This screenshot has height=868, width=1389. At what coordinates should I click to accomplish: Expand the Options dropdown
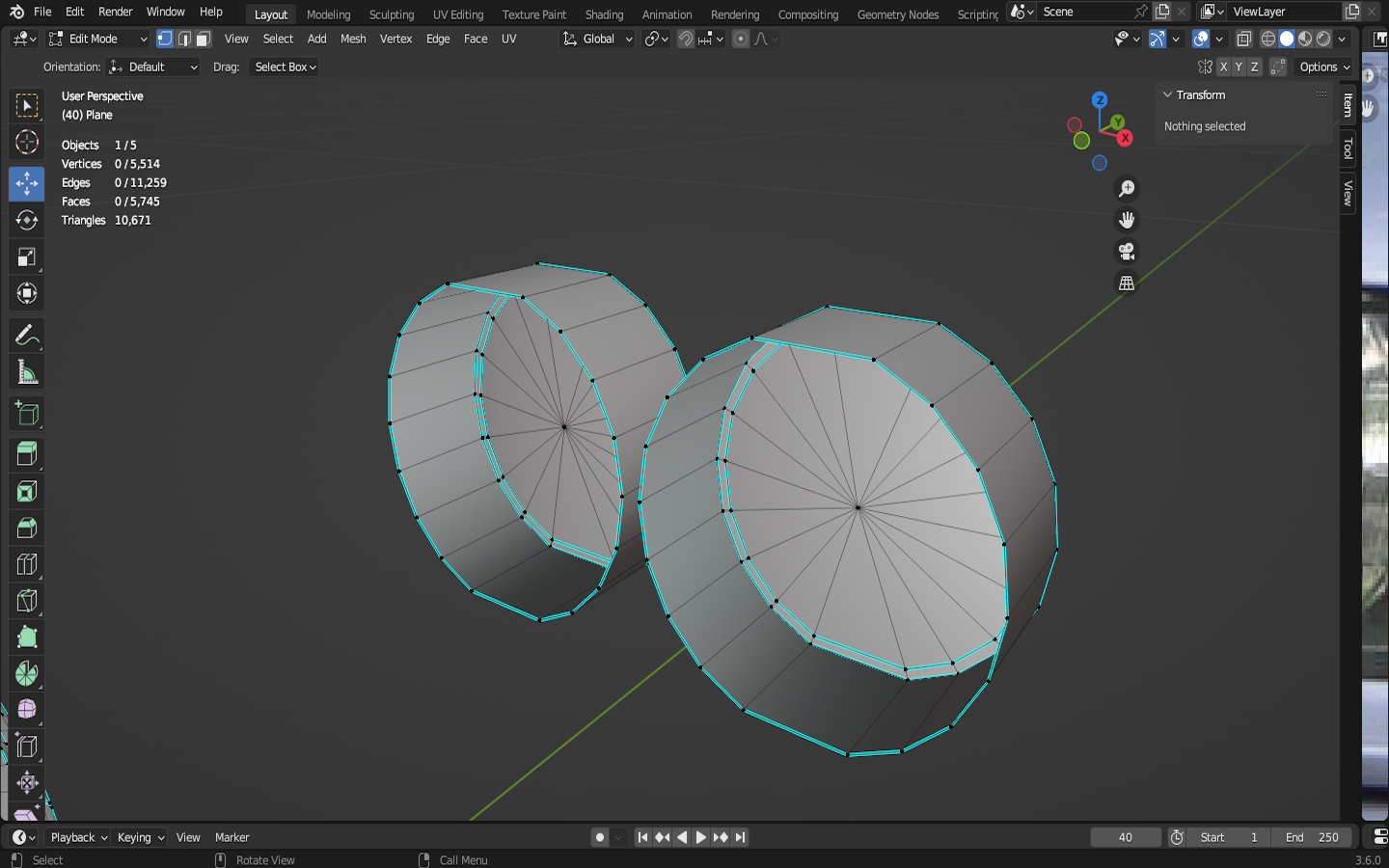(1324, 67)
